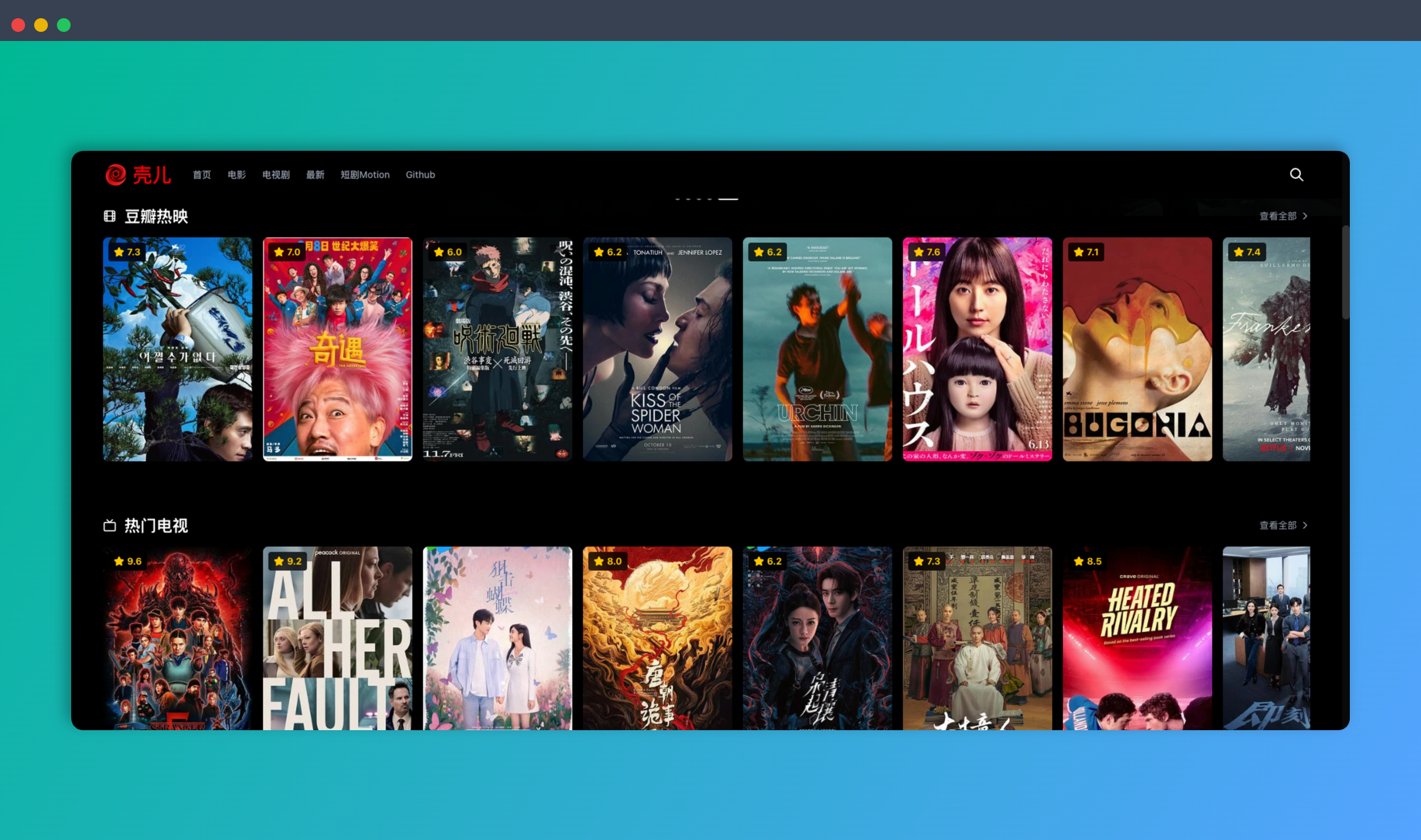Expand 查看全部 chevron for 豆瓣热映
Viewport: 1421px width, 840px height.
coord(1305,216)
